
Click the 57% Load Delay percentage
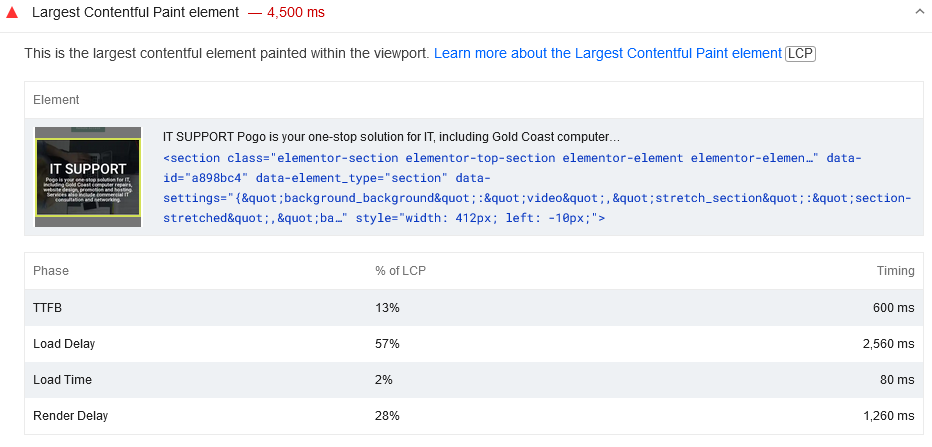click(387, 344)
